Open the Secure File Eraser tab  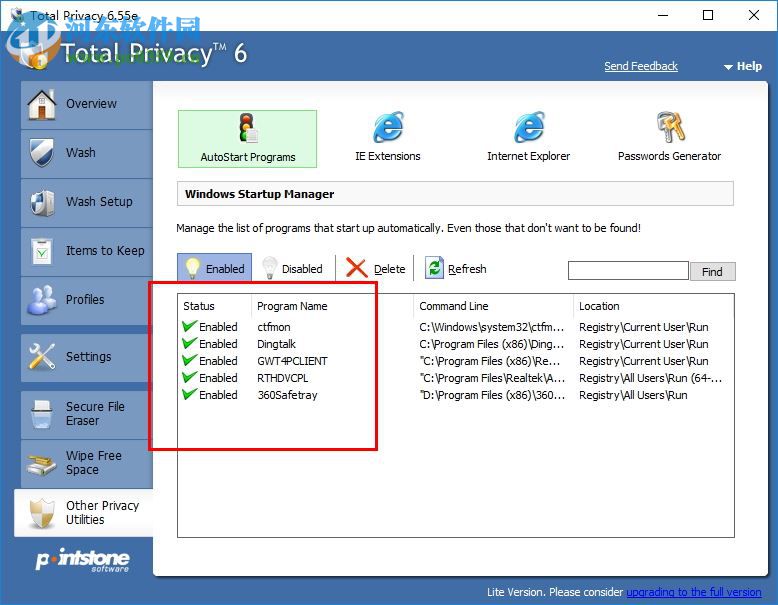pyautogui.click(x=87, y=414)
